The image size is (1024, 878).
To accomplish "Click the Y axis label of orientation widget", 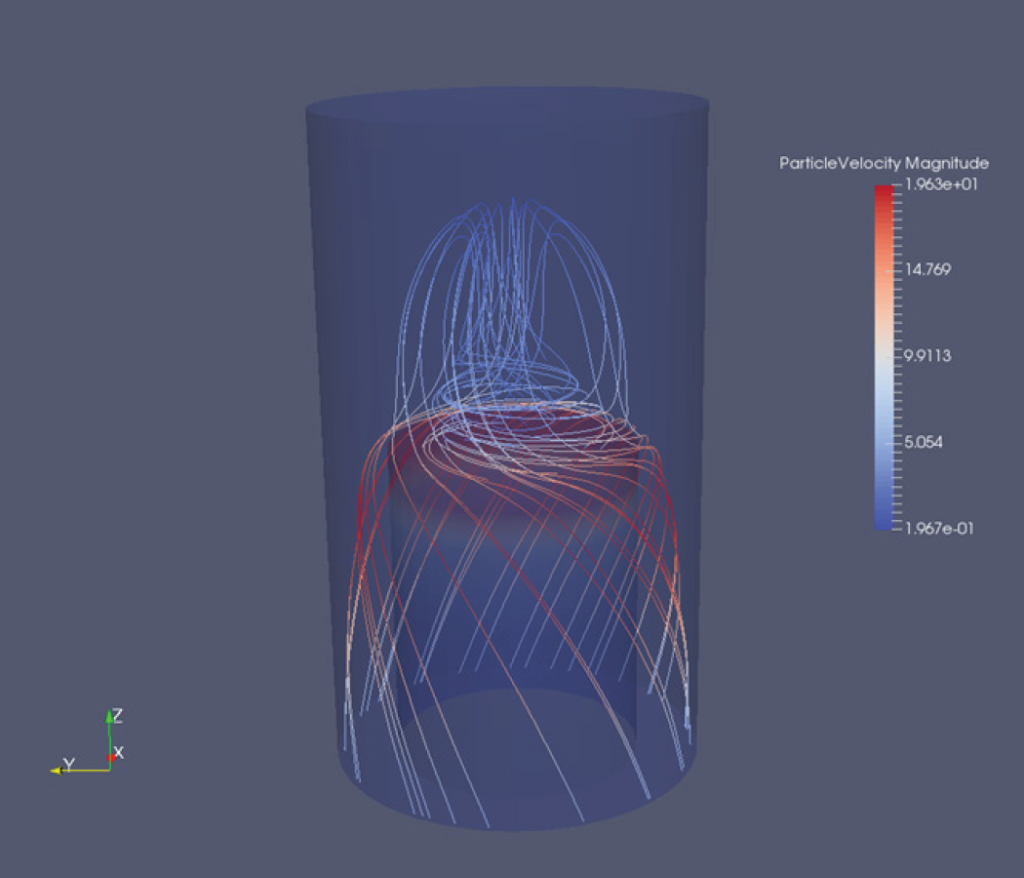I will [x=69, y=764].
